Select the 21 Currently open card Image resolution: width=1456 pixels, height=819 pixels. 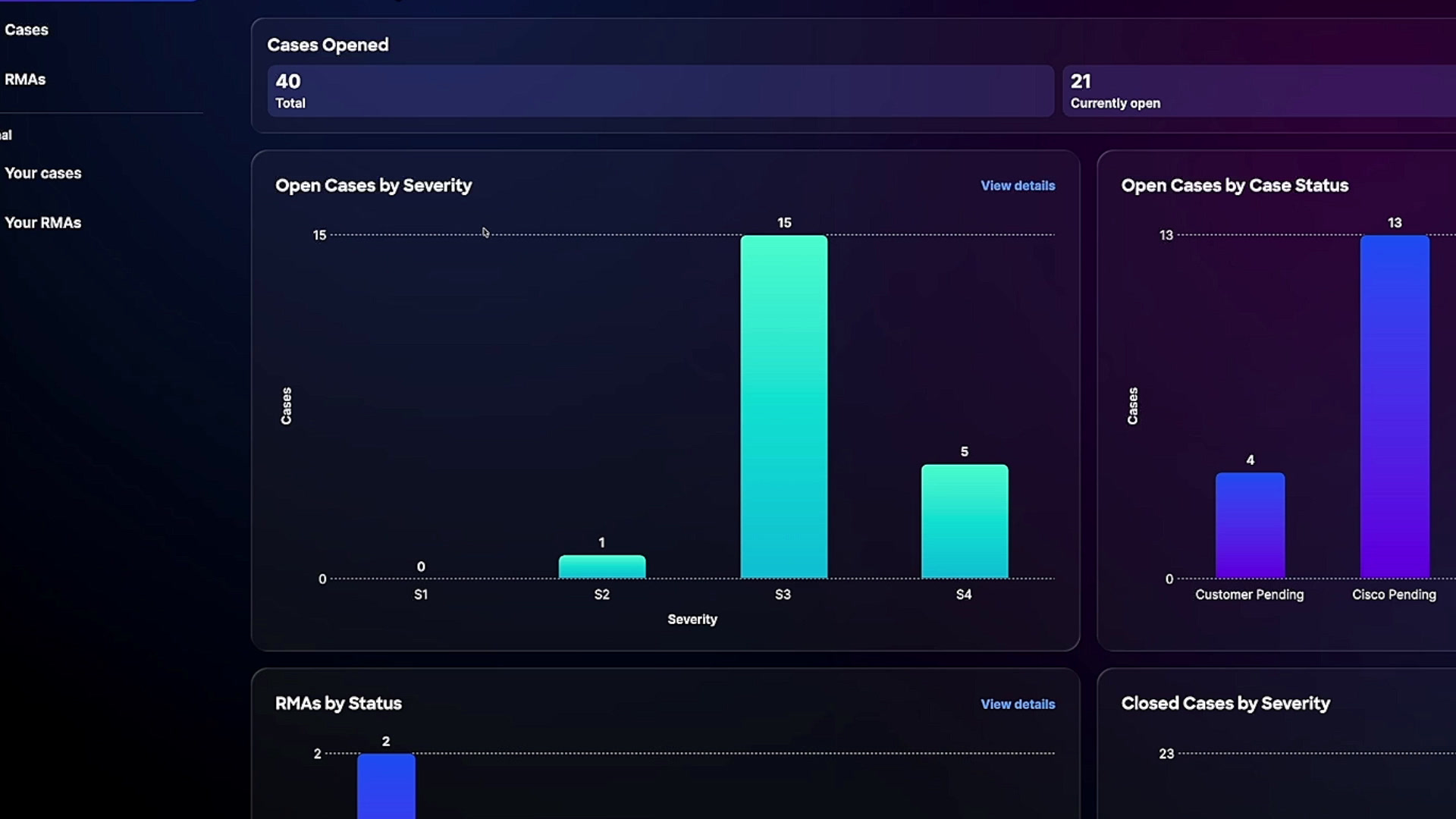click(x=1259, y=91)
